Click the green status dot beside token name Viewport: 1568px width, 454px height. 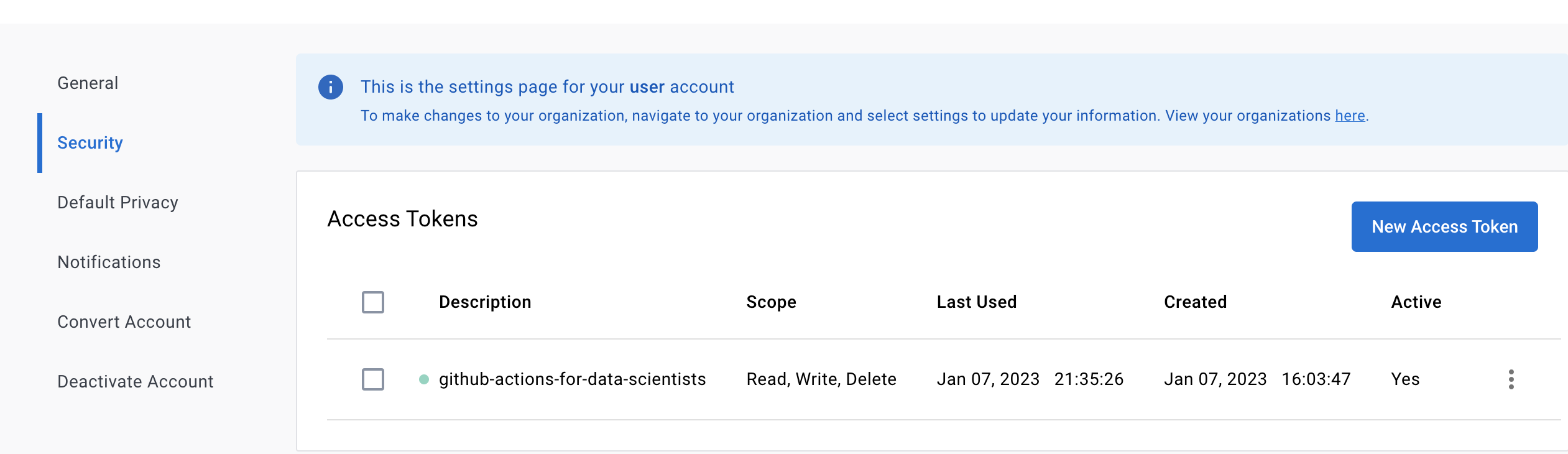click(x=424, y=379)
